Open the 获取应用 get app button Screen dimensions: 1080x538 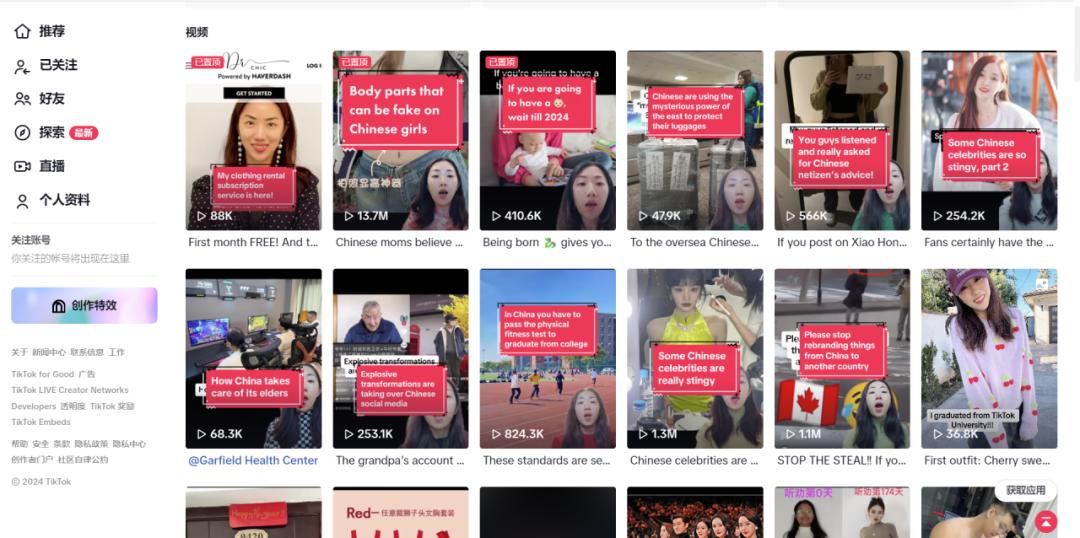click(1026, 490)
